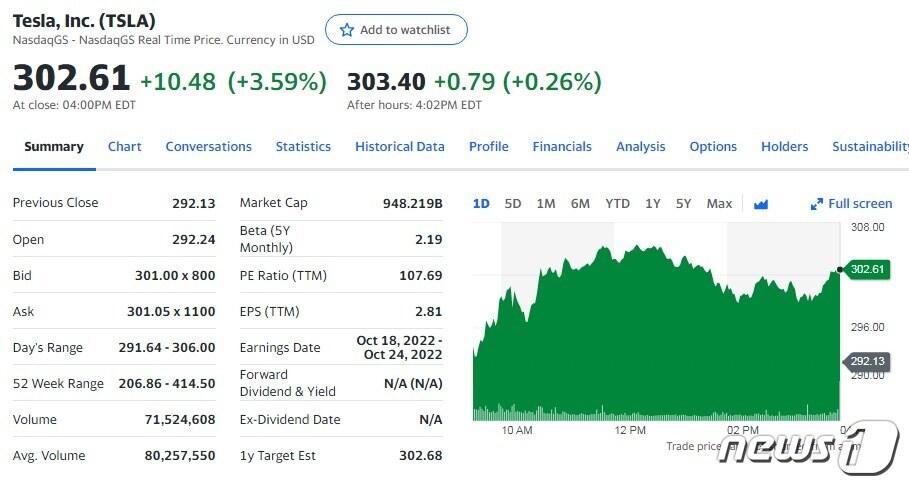909x487 pixels.
Task: Click the Add to watchlist button
Action: [x=396, y=30]
